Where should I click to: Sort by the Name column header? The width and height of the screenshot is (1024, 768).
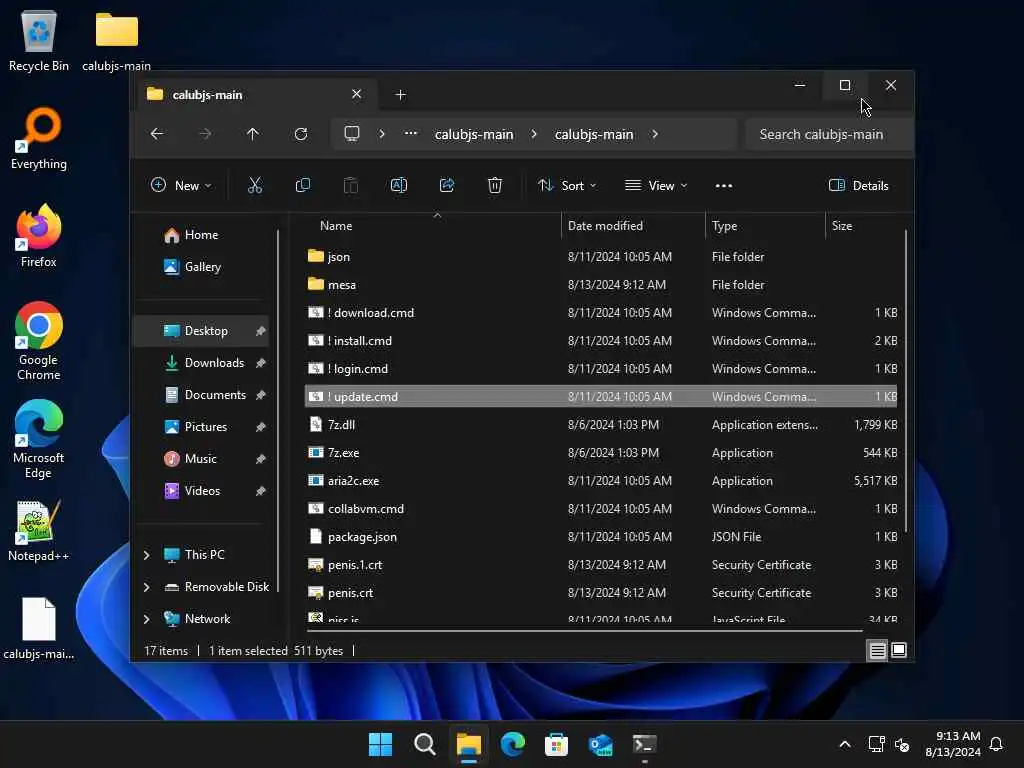tap(431, 226)
